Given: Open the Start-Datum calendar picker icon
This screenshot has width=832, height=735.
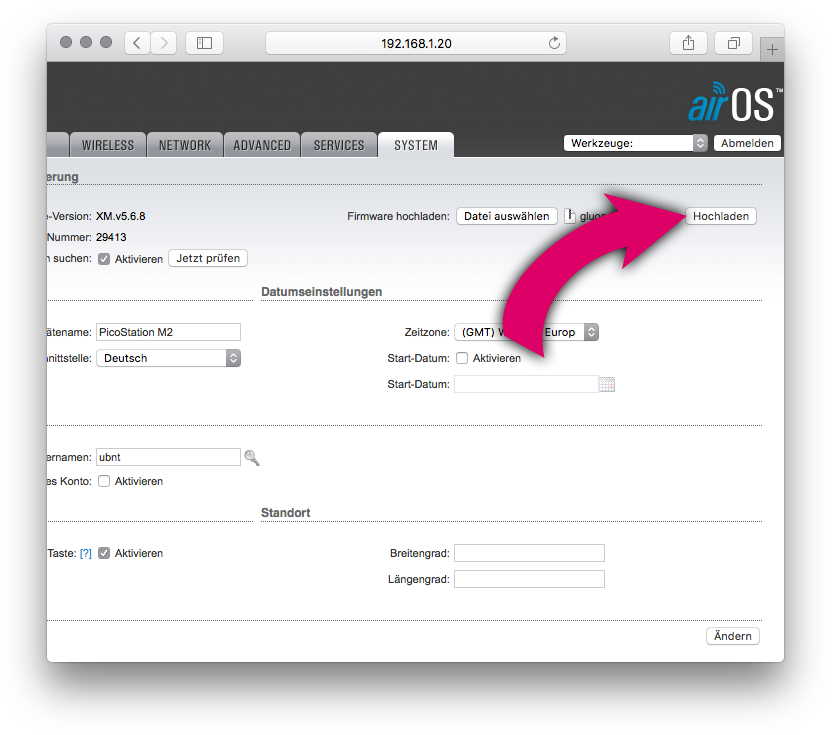Looking at the screenshot, I should [607, 384].
